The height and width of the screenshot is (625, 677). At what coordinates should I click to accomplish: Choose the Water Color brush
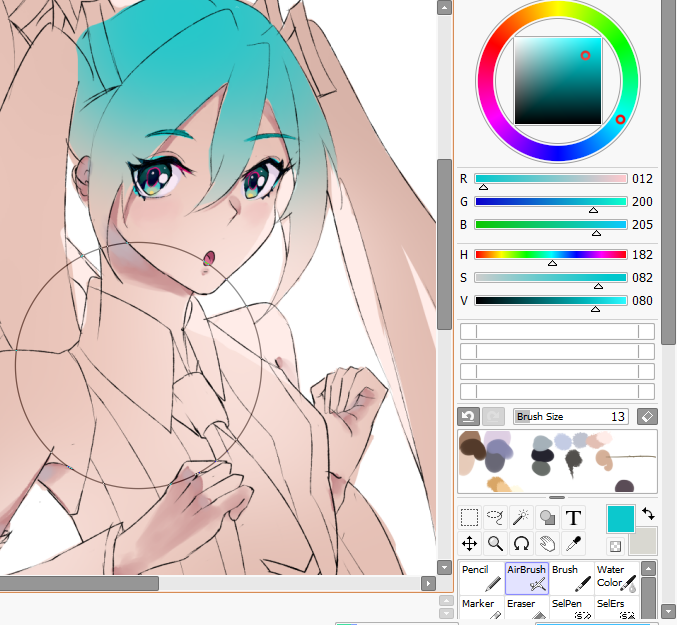coord(617,578)
